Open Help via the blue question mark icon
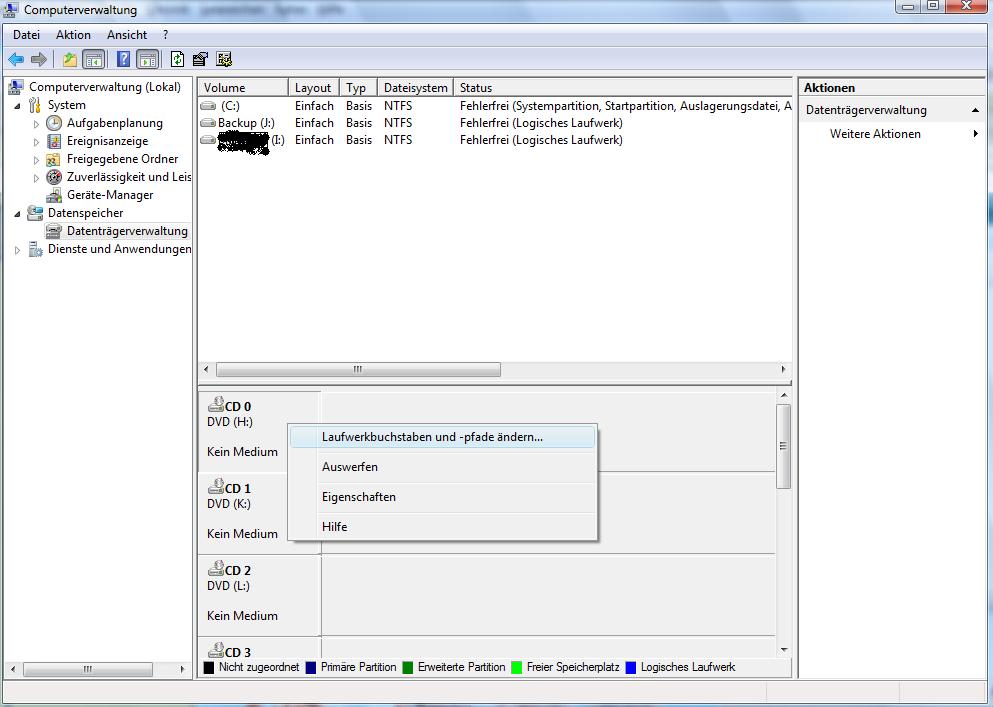Viewport: 993px width, 707px height. 123,60
